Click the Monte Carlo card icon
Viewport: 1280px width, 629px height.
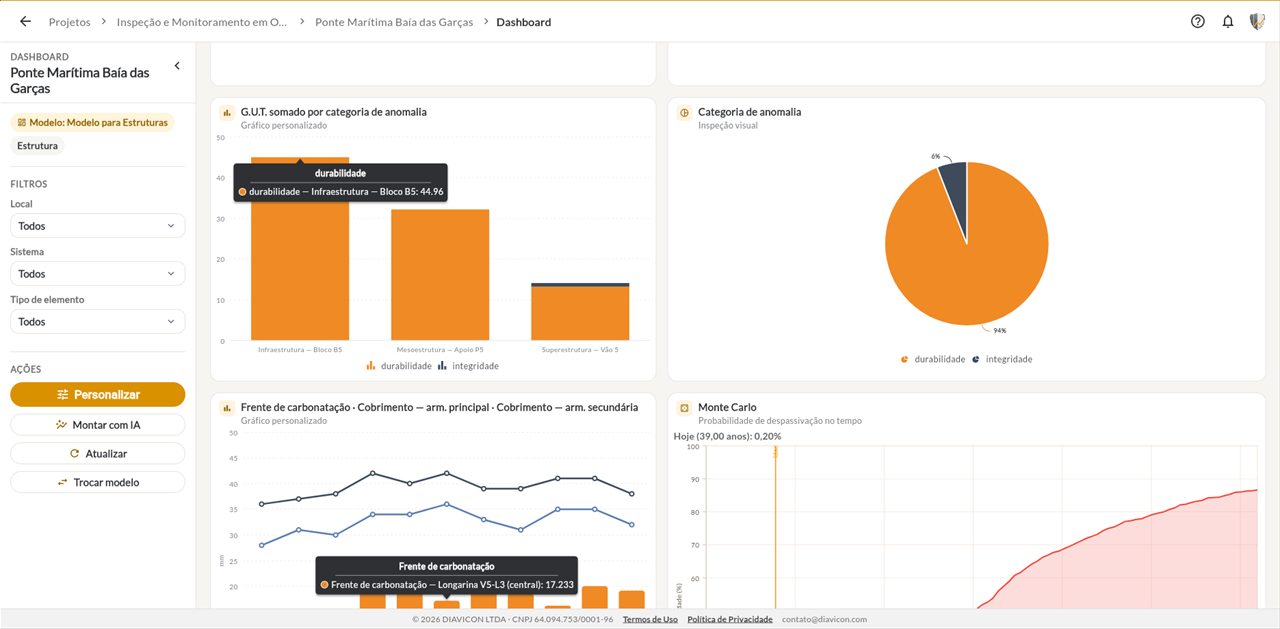684,408
